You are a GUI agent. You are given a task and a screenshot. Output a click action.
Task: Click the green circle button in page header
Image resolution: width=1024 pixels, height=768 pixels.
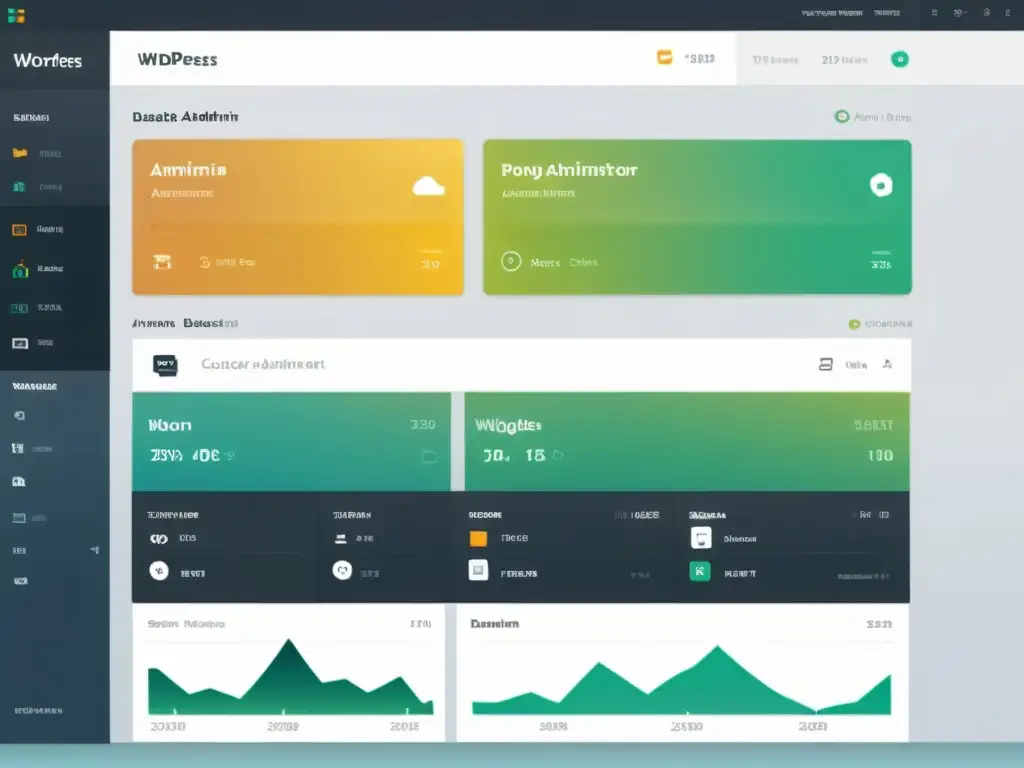coord(900,59)
